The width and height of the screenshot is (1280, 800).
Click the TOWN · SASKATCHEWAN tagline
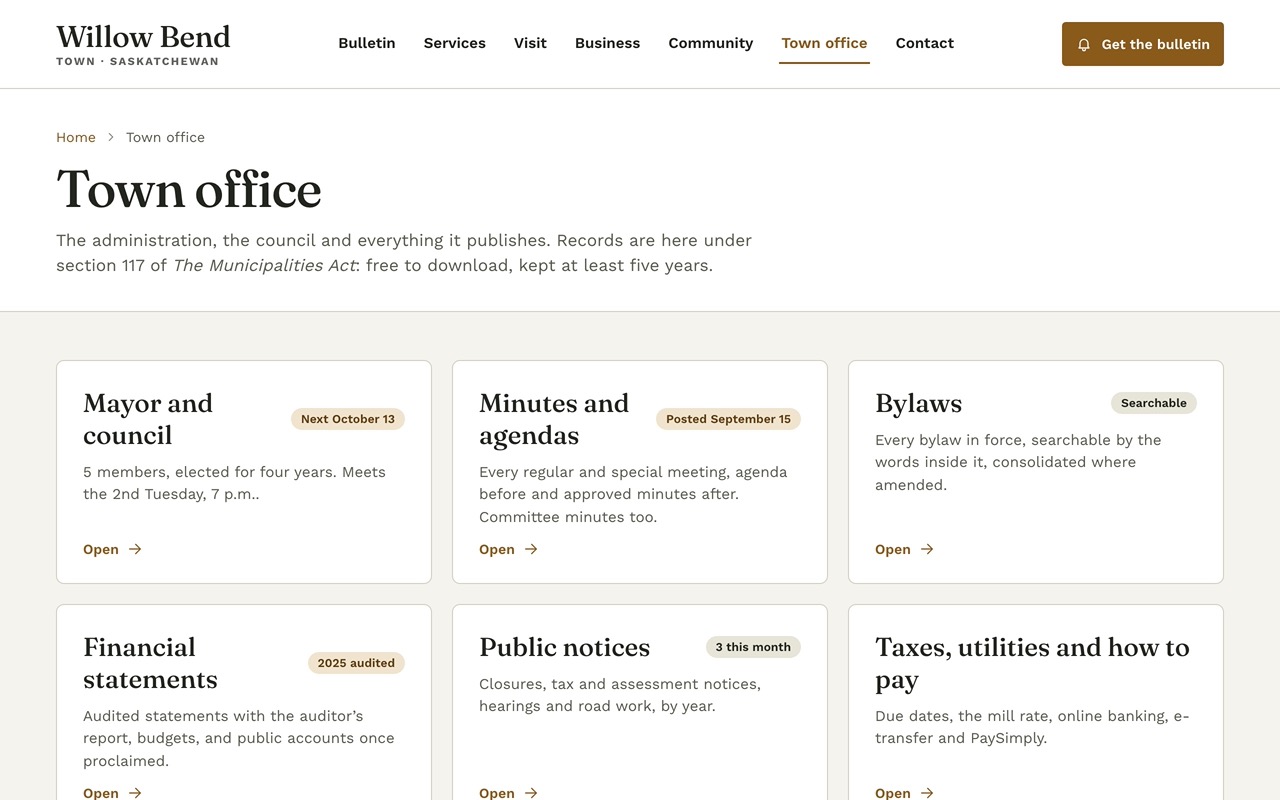137,61
